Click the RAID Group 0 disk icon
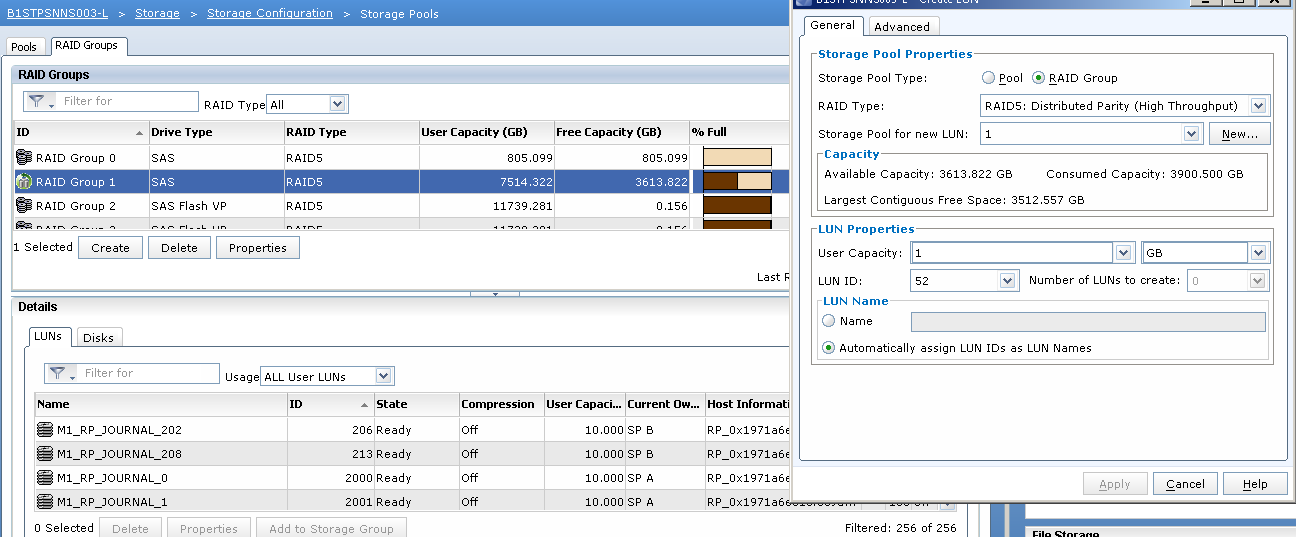Image resolution: width=1296 pixels, height=537 pixels. click(24, 157)
